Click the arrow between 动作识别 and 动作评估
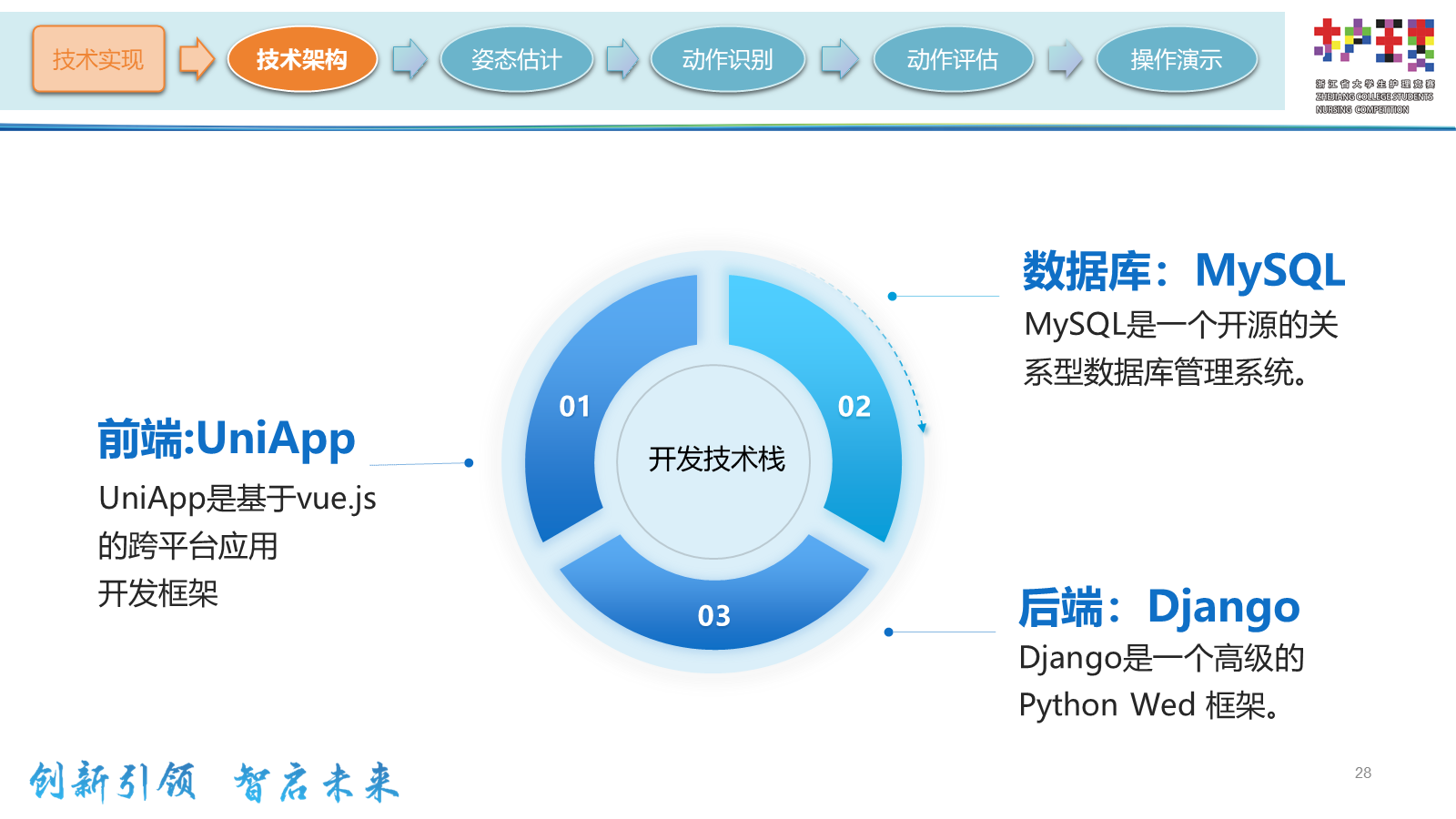The image size is (1456, 819). click(839, 59)
